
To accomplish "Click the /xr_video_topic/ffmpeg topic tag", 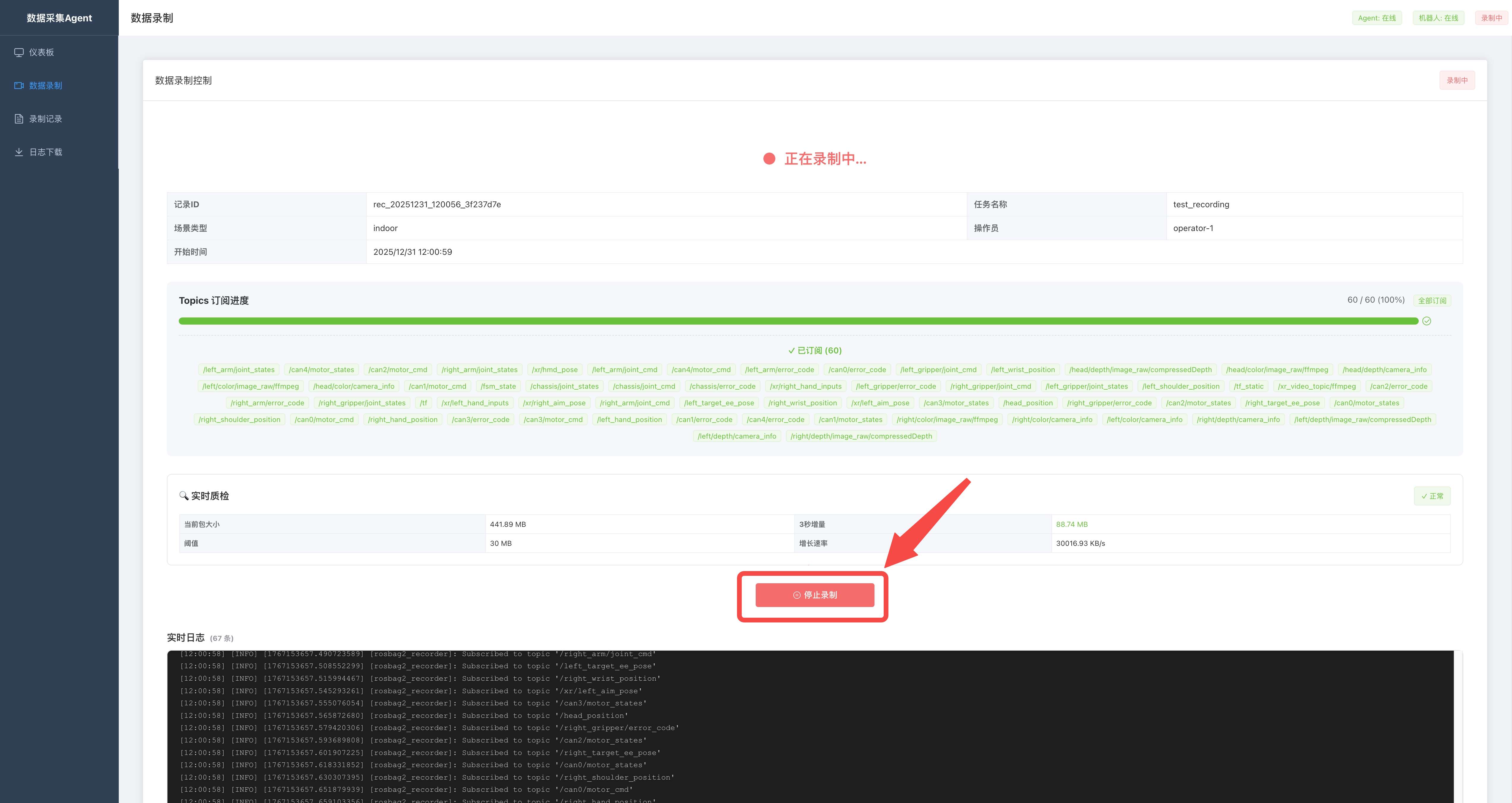I will tap(1317, 386).
